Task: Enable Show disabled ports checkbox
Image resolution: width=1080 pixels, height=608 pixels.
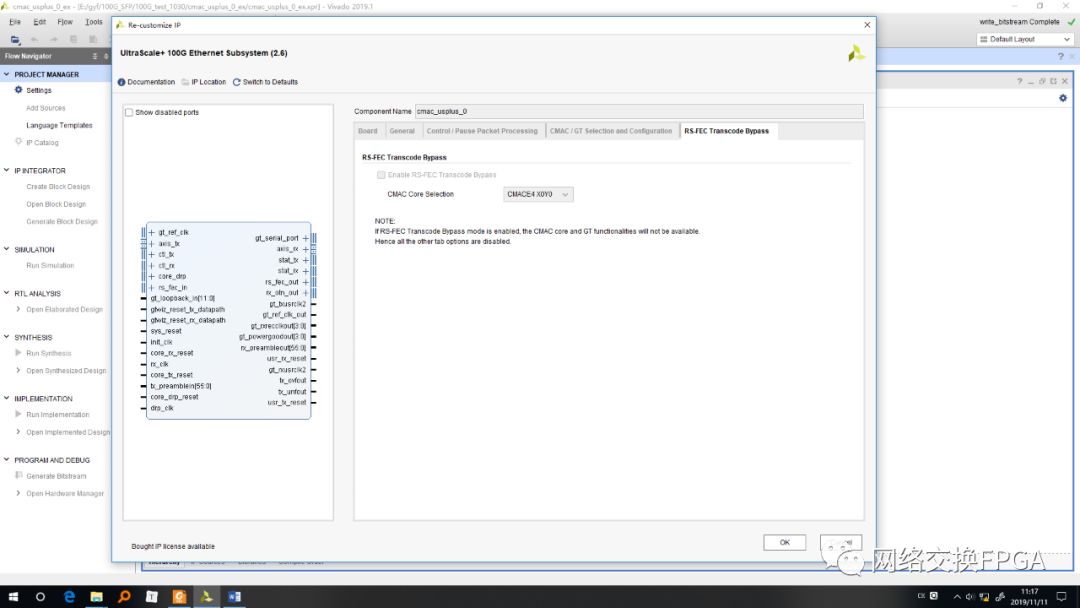Action: pyautogui.click(x=129, y=112)
